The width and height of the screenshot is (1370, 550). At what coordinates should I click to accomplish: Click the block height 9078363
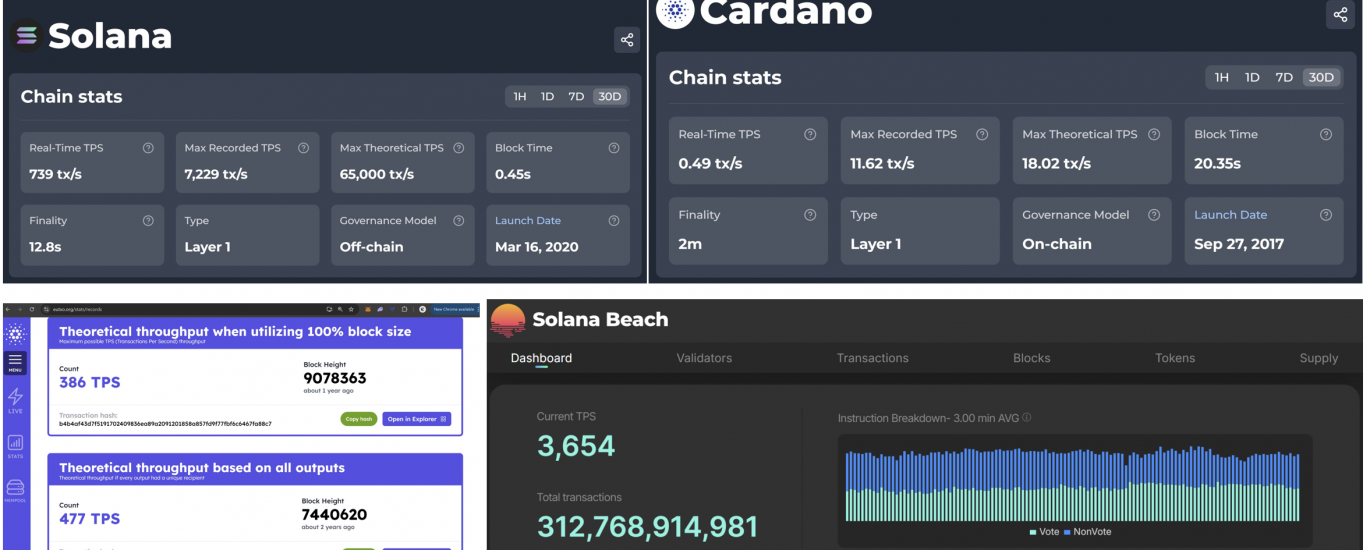pos(335,379)
